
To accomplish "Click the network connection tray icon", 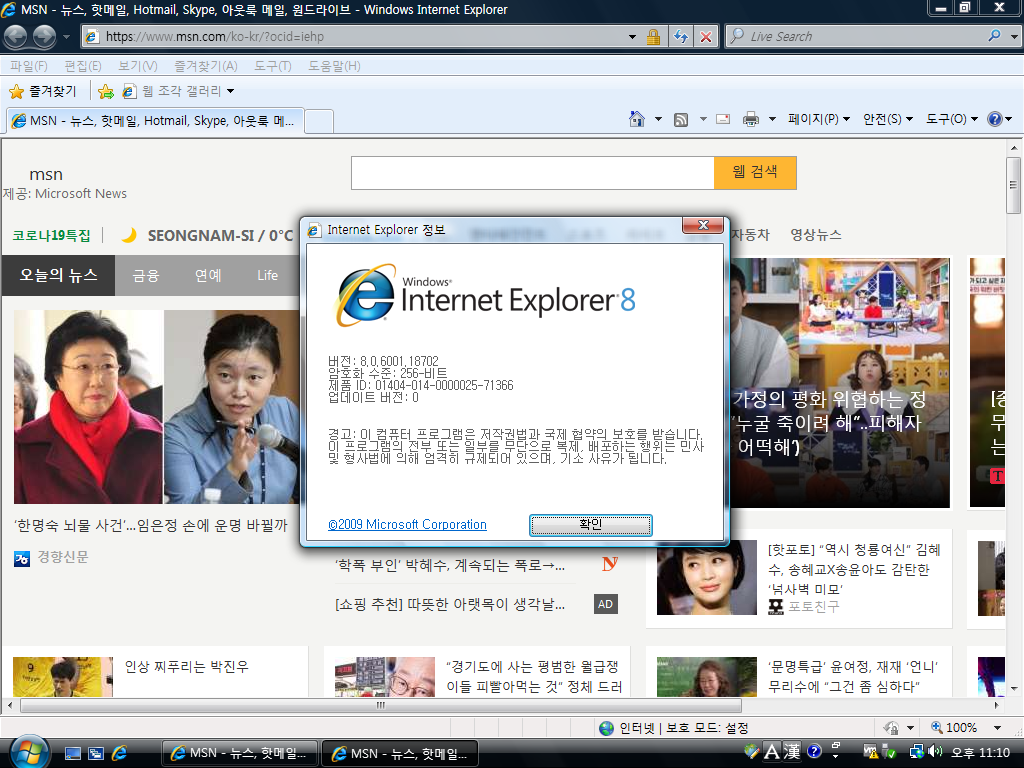I will (916, 752).
